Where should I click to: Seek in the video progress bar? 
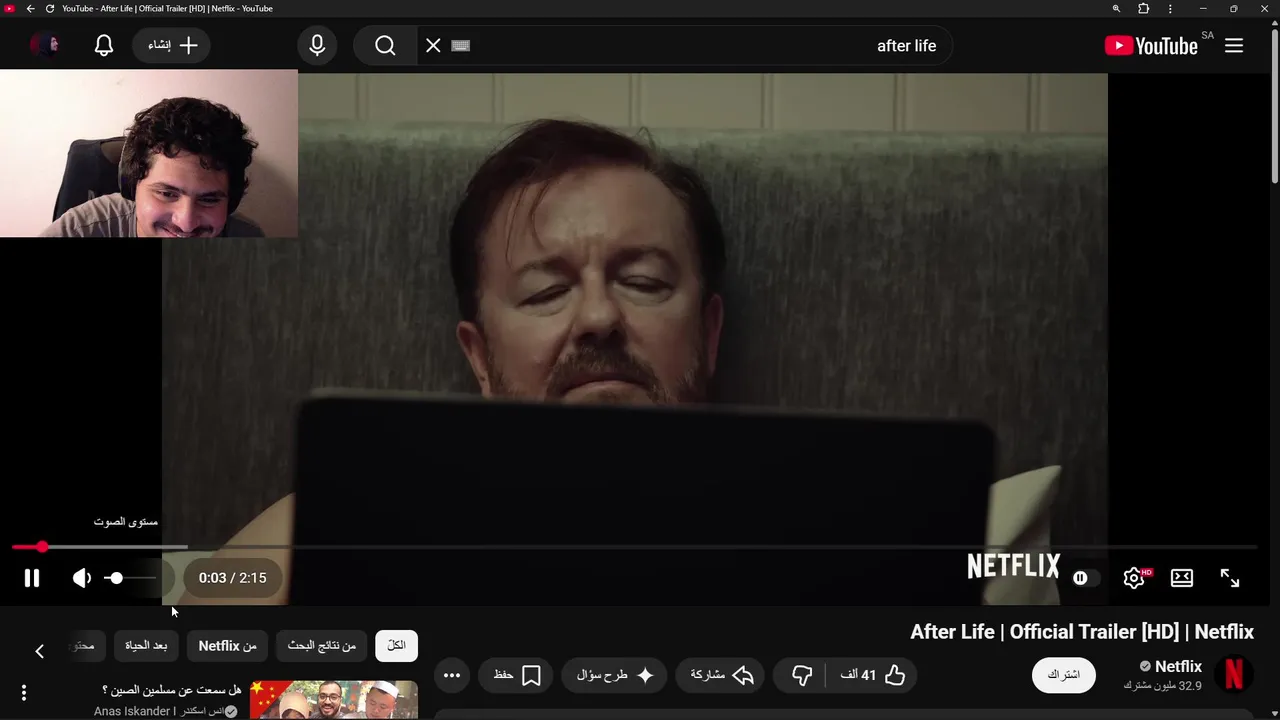tap(635, 547)
